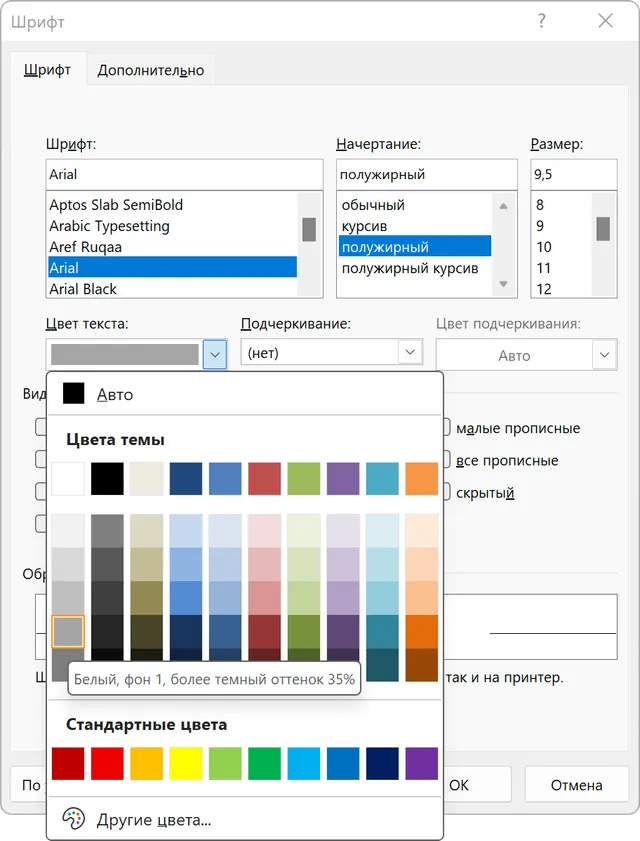Click style list scroll up arrow
Viewport: 640px width, 841px height.
coord(503,206)
